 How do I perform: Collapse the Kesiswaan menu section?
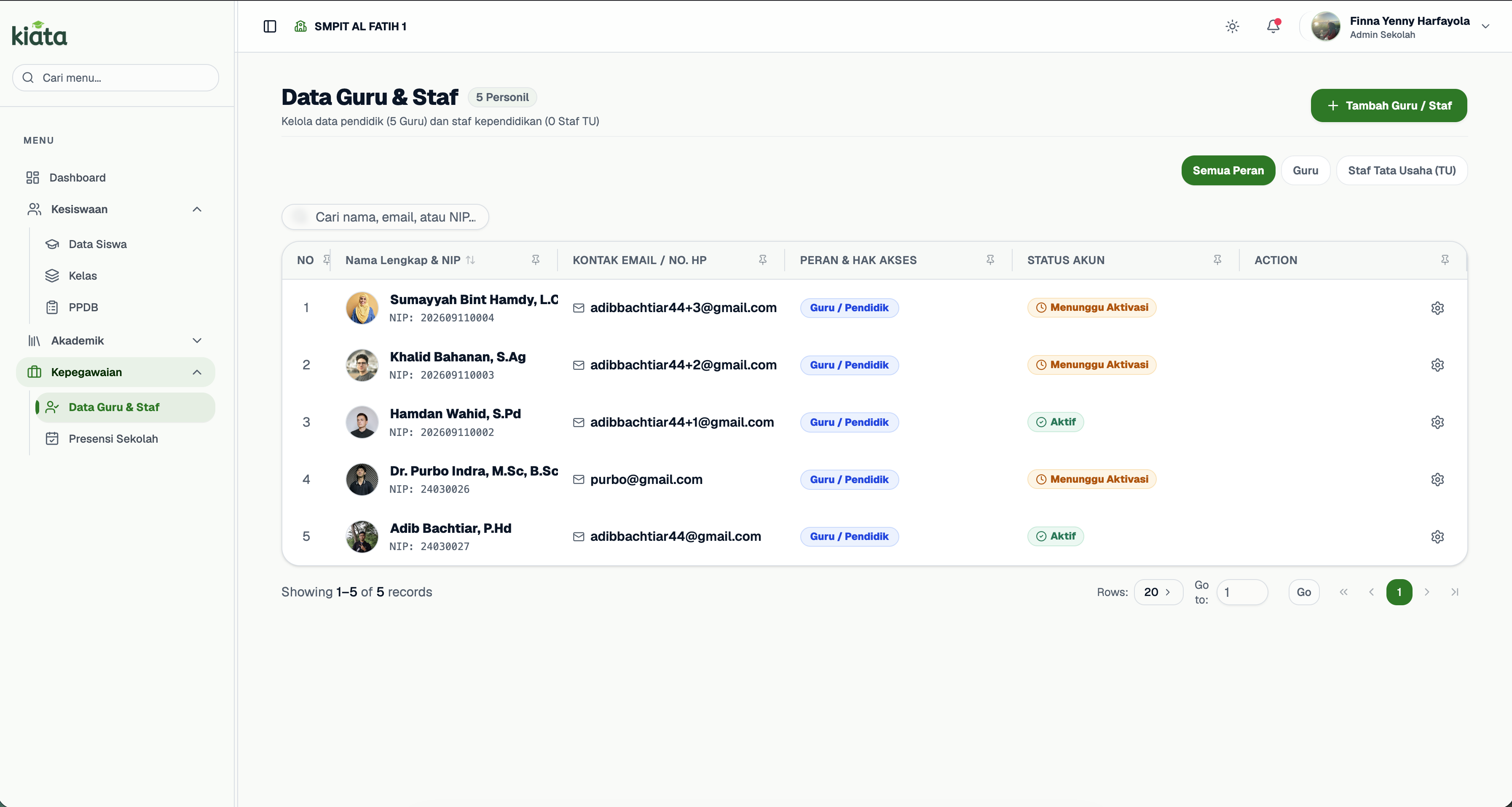tap(197, 209)
